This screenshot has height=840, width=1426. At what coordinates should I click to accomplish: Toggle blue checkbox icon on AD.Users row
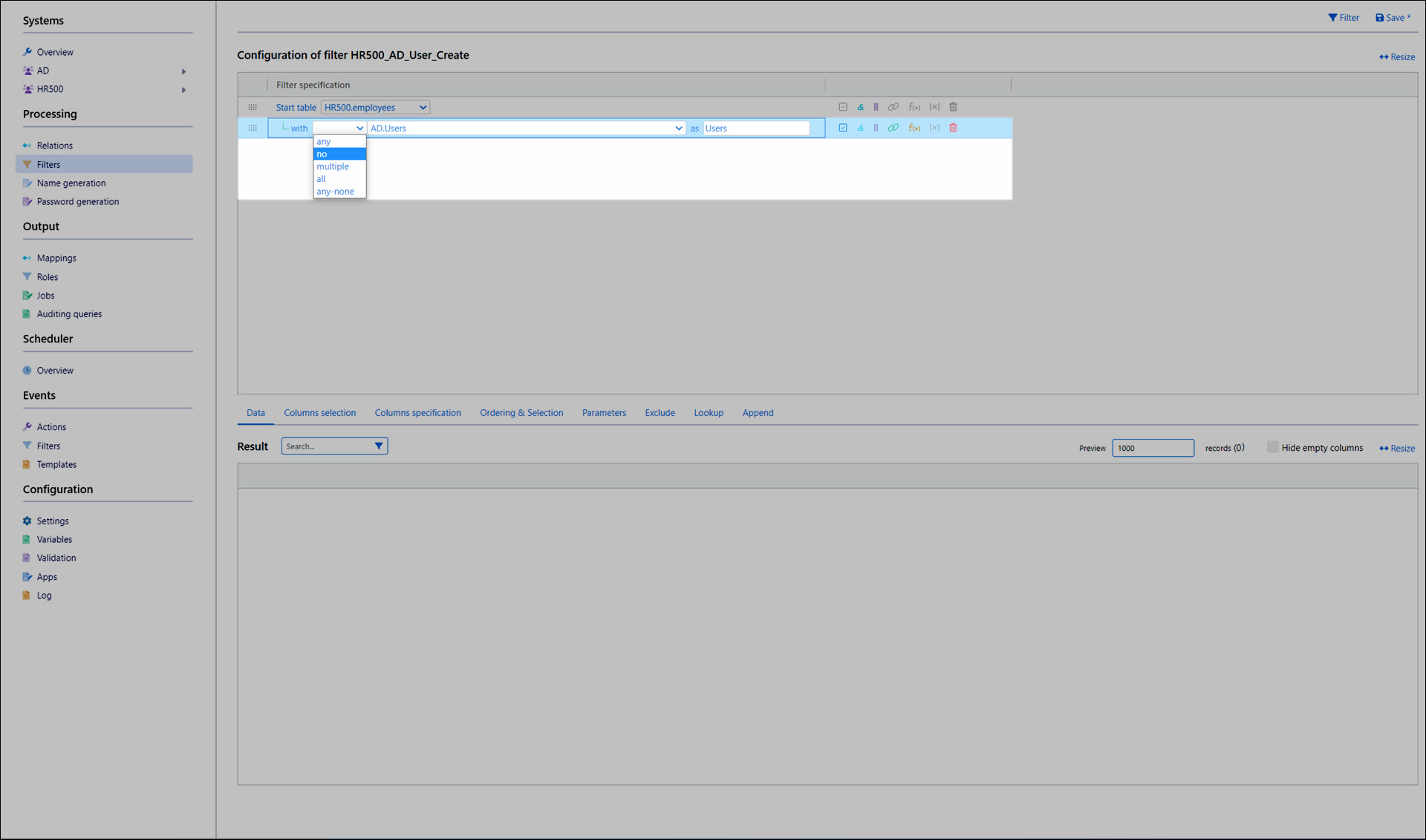[842, 128]
